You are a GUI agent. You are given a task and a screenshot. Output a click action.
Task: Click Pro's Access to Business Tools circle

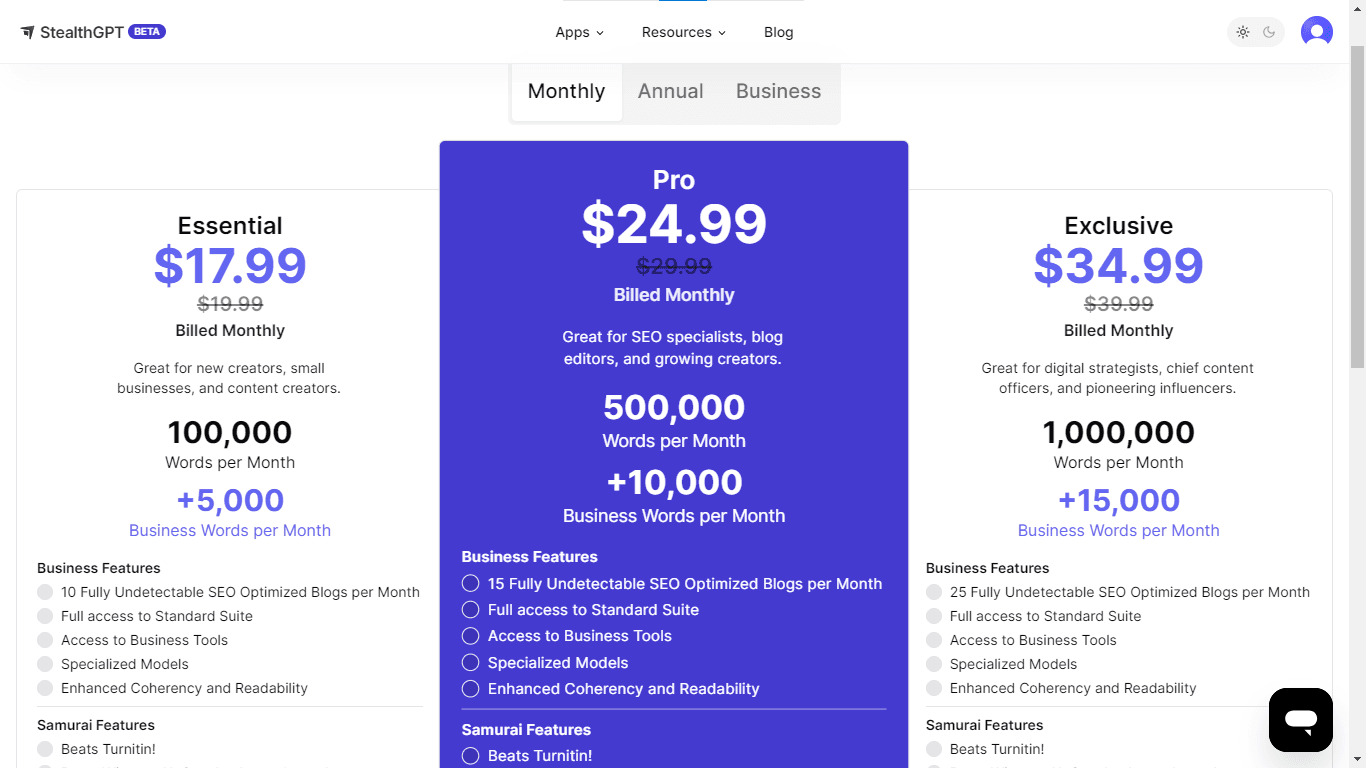pyautogui.click(x=471, y=636)
